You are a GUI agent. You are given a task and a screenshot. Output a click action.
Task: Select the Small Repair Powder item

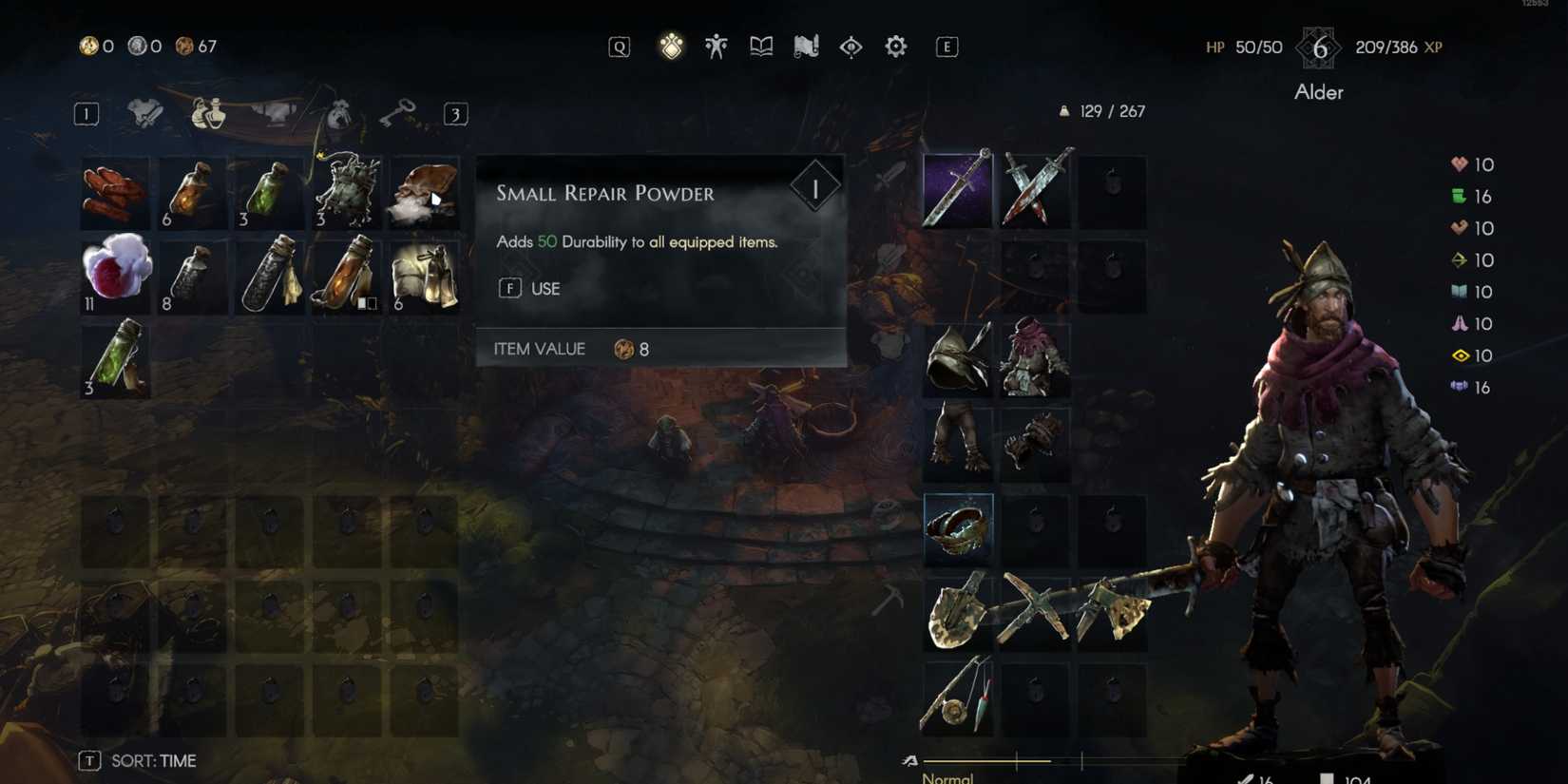pos(425,194)
